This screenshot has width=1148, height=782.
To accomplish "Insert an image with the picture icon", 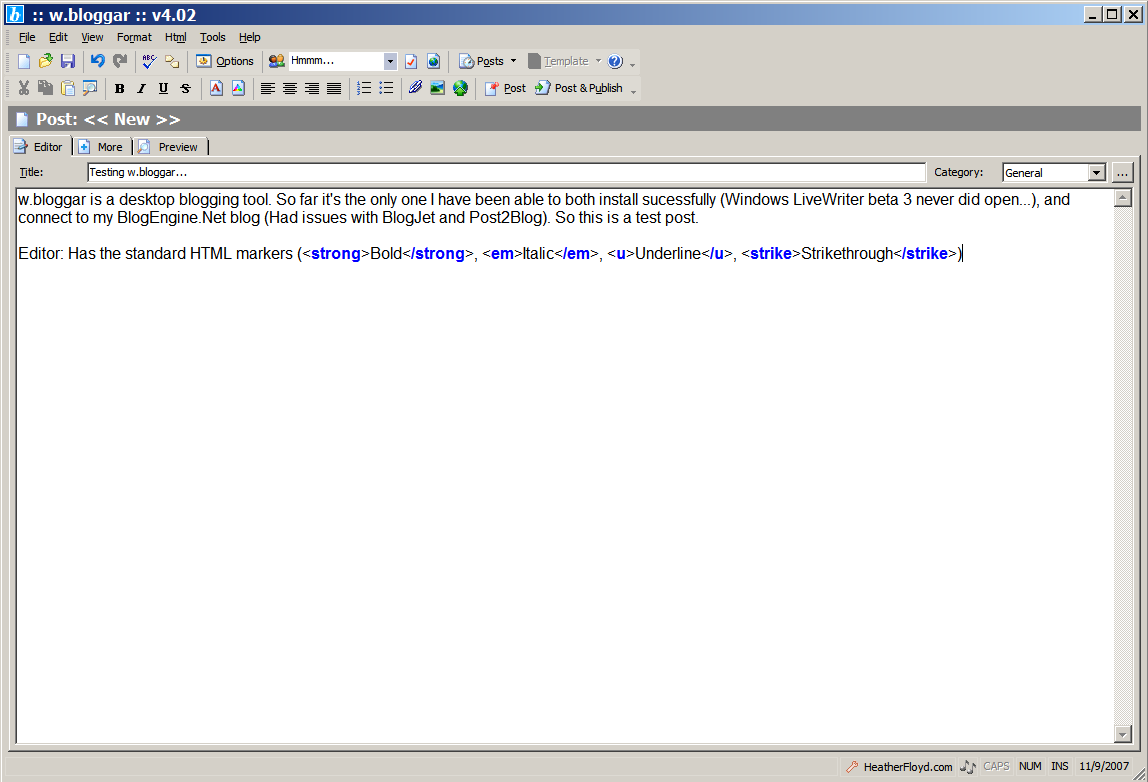I will point(438,89).
